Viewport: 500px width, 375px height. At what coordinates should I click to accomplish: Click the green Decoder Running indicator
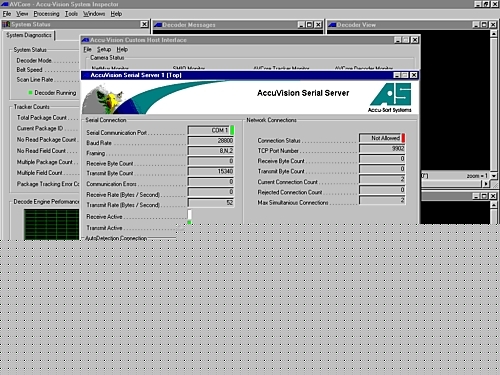pos(30,92)
